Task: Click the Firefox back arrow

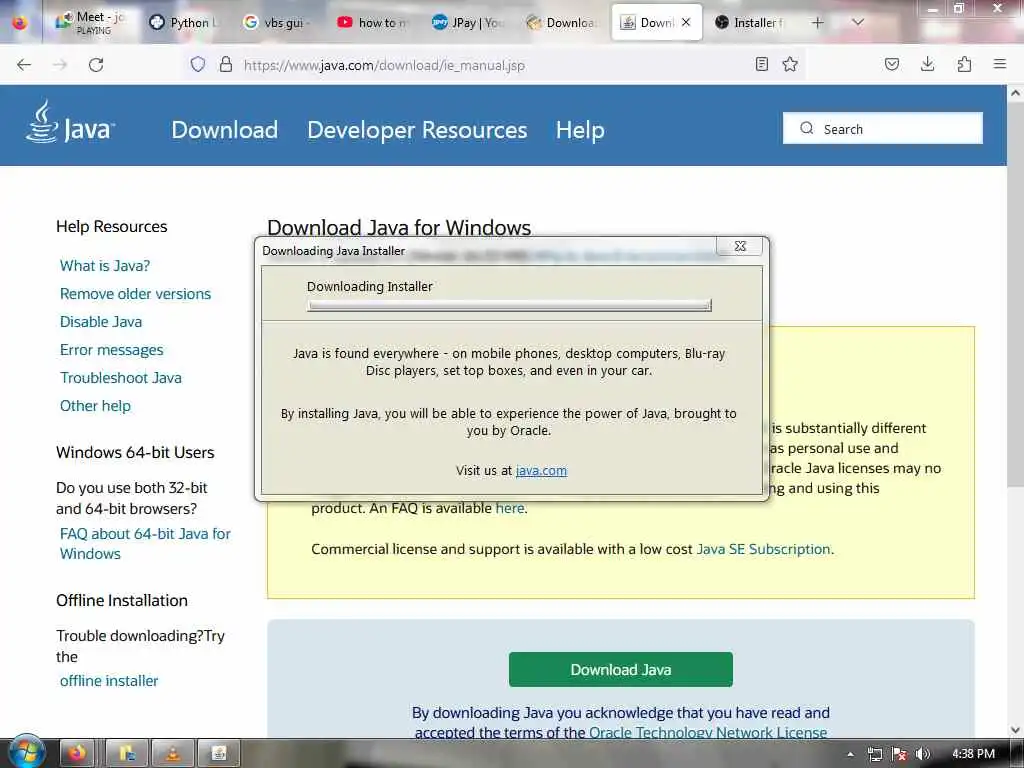Action: tap(24, 65)
